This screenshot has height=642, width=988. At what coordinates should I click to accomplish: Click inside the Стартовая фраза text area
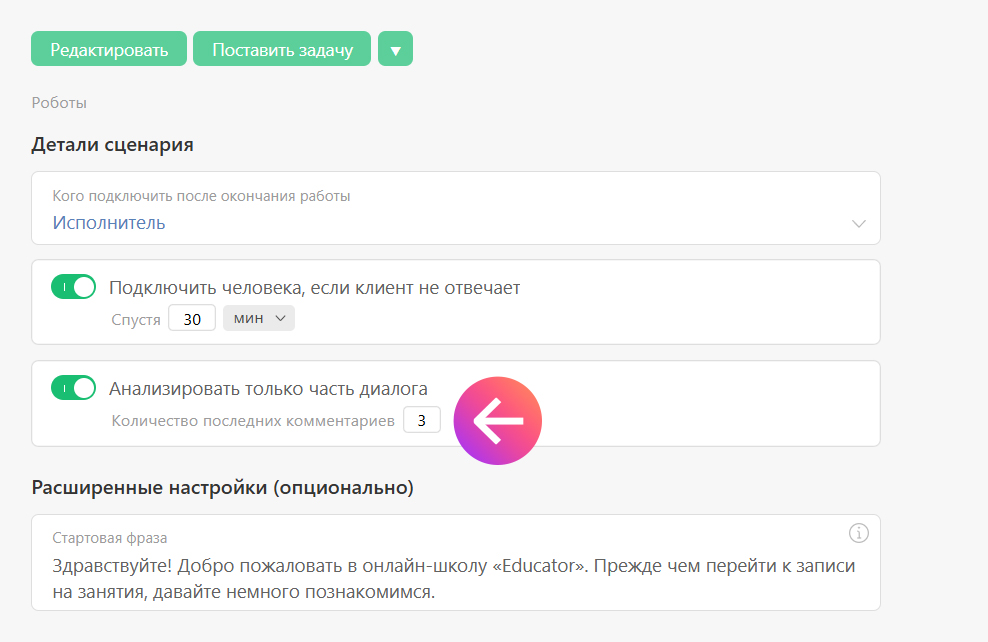click(x=453, y=578)
